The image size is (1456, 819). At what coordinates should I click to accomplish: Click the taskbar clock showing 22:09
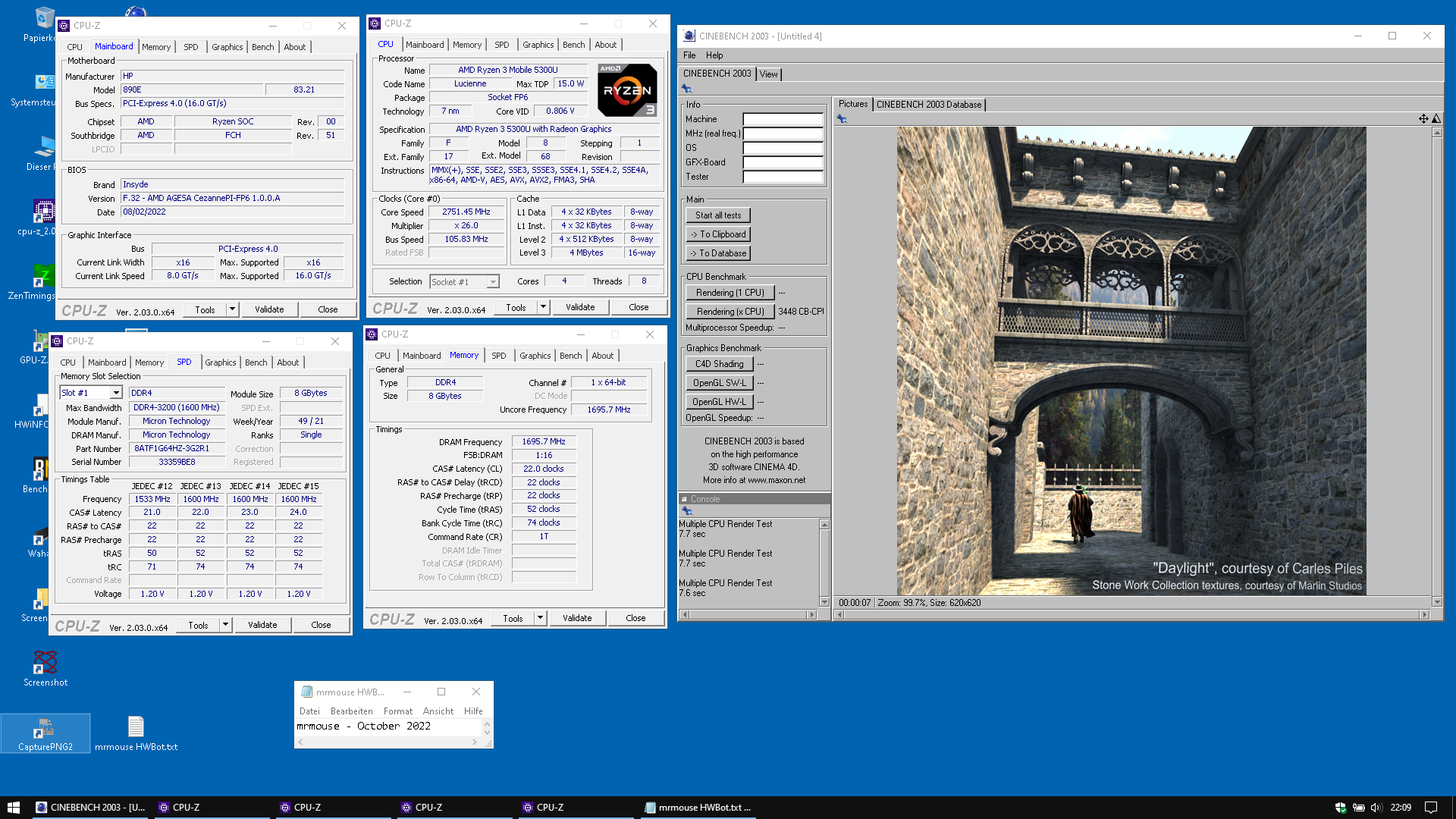point(1401,808)
